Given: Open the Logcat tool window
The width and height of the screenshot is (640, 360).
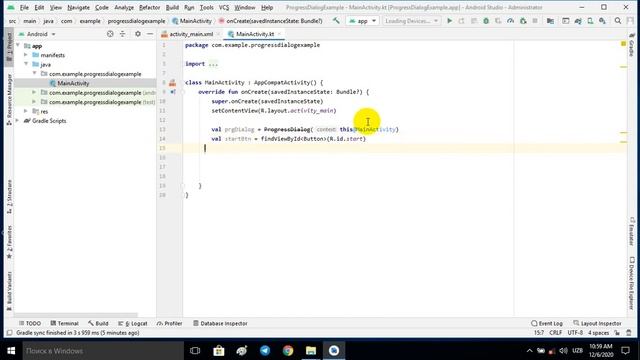Looking at the screenshot, I should pos(133,323).
